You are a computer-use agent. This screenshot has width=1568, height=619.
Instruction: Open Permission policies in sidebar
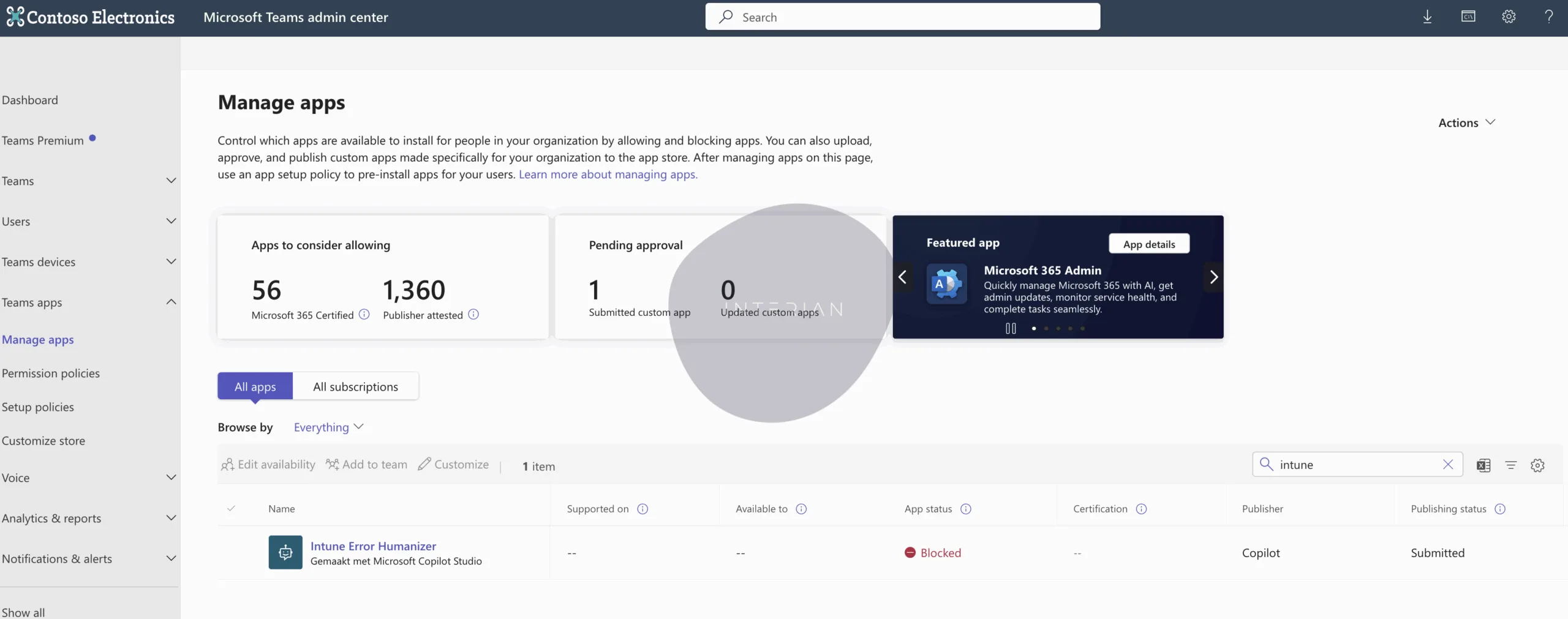tap(51, 373)
